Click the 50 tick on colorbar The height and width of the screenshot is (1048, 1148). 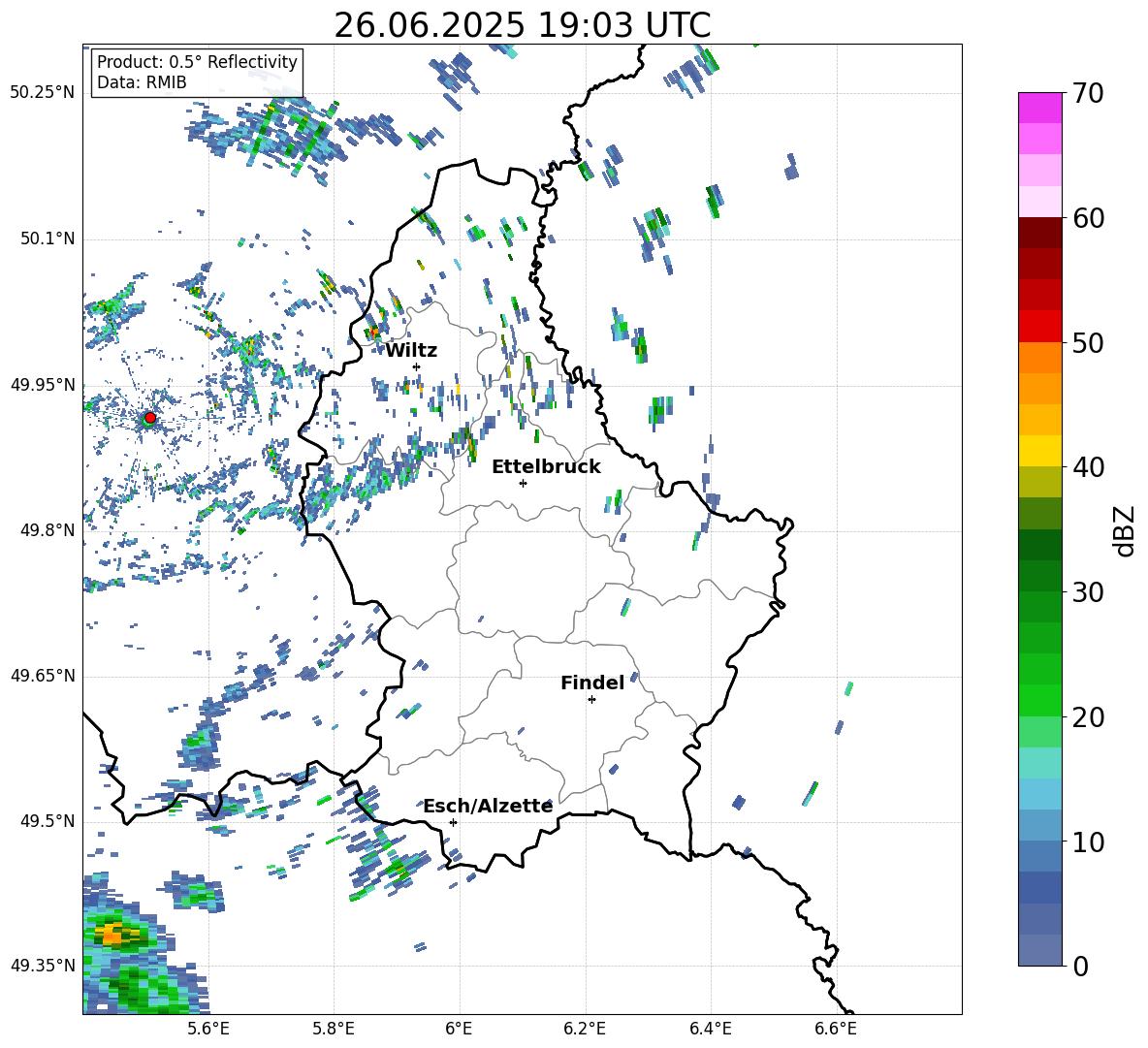pos(1088,342)
